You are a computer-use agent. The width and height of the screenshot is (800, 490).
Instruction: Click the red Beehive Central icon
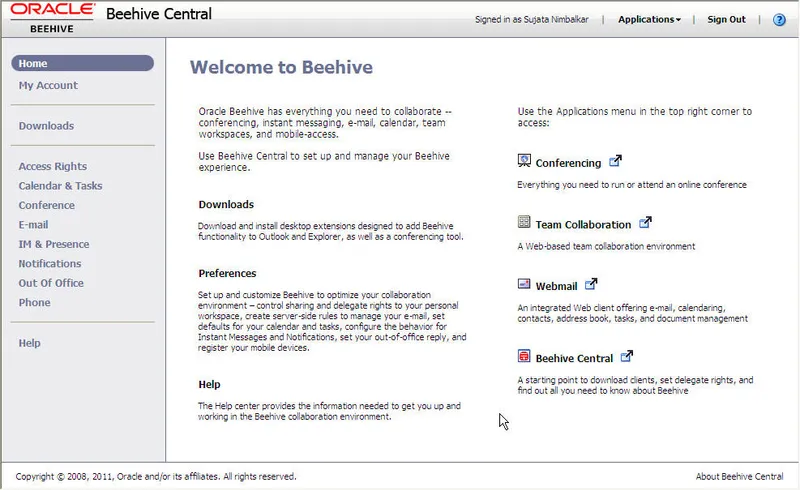click(524, 356)
